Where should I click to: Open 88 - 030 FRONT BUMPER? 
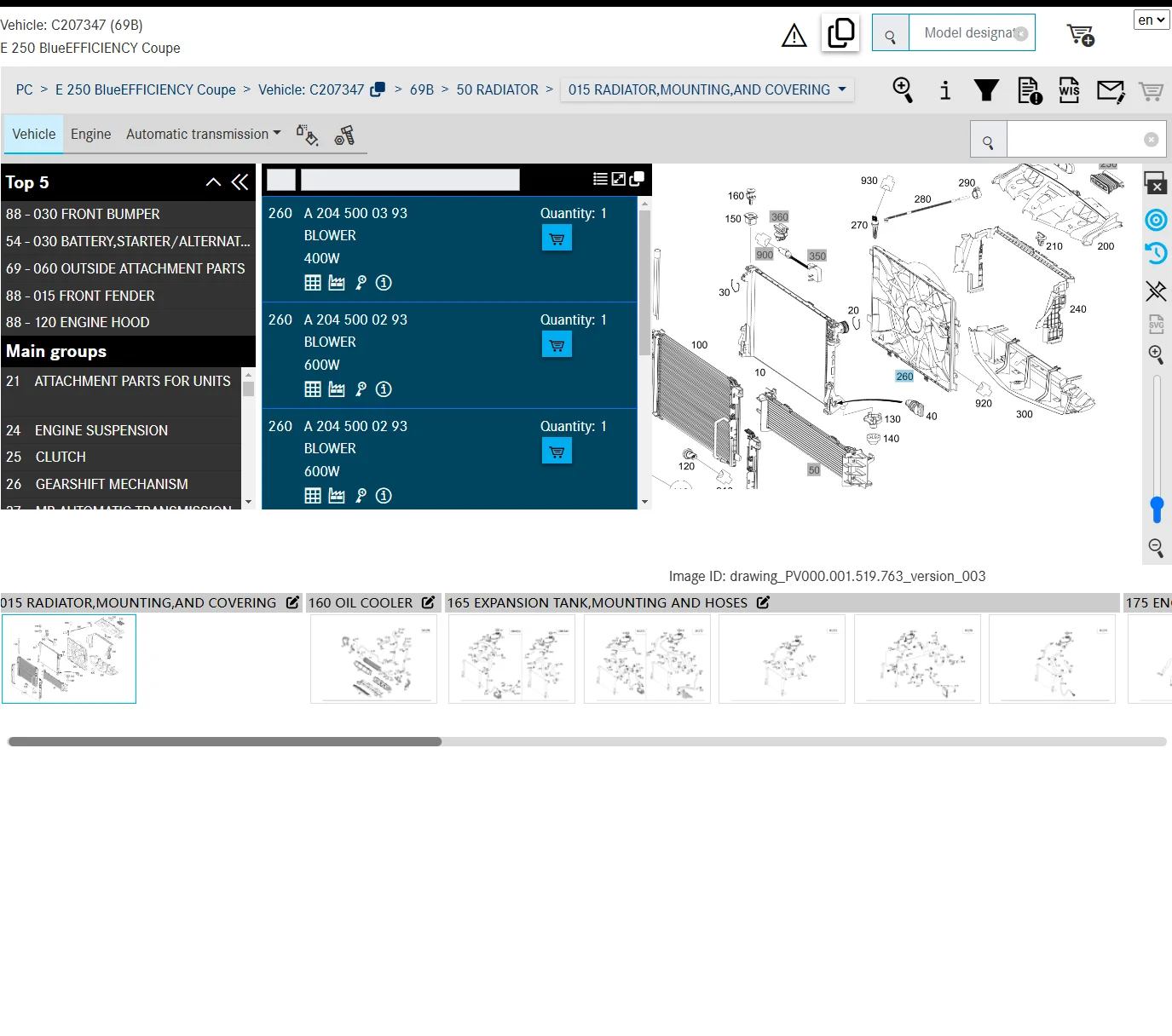pyautogui.click(x=128, y=214)
